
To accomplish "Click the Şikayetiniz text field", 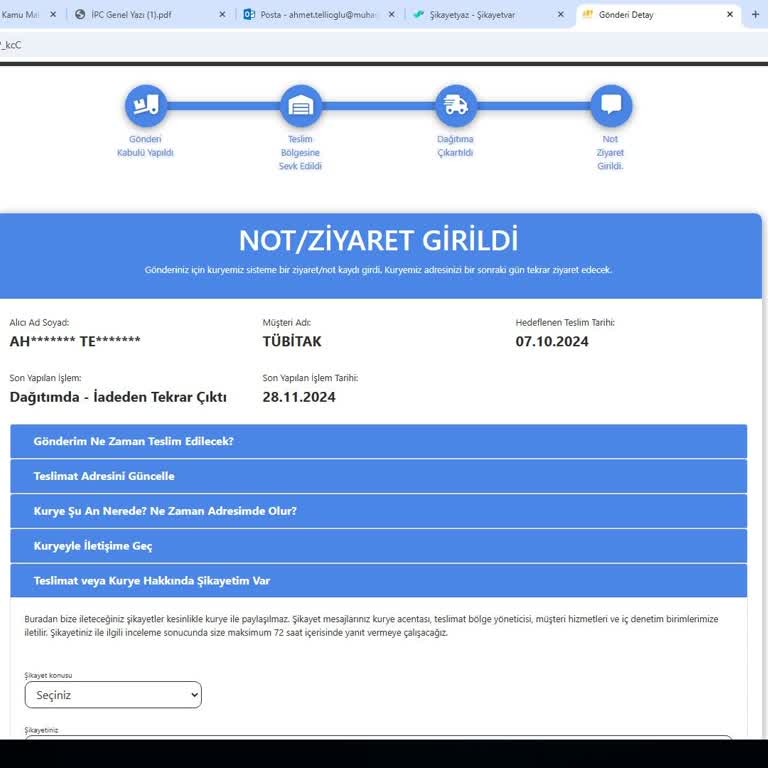I will (379, 738).
